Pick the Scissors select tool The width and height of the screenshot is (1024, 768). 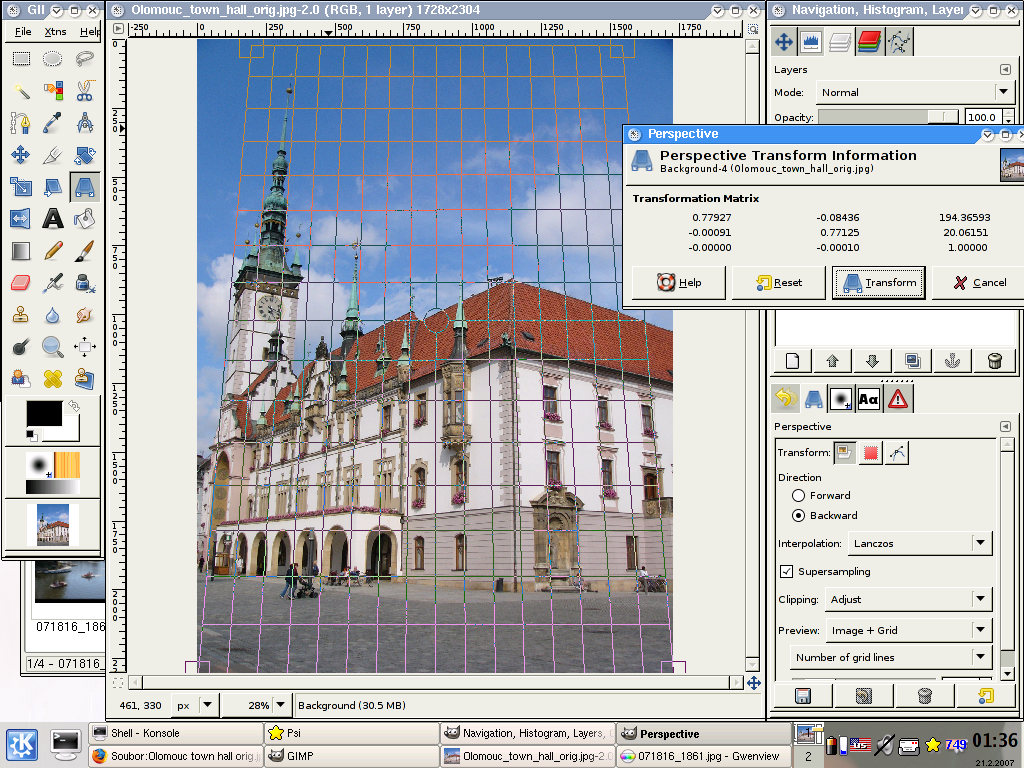[x=84, y=91]
